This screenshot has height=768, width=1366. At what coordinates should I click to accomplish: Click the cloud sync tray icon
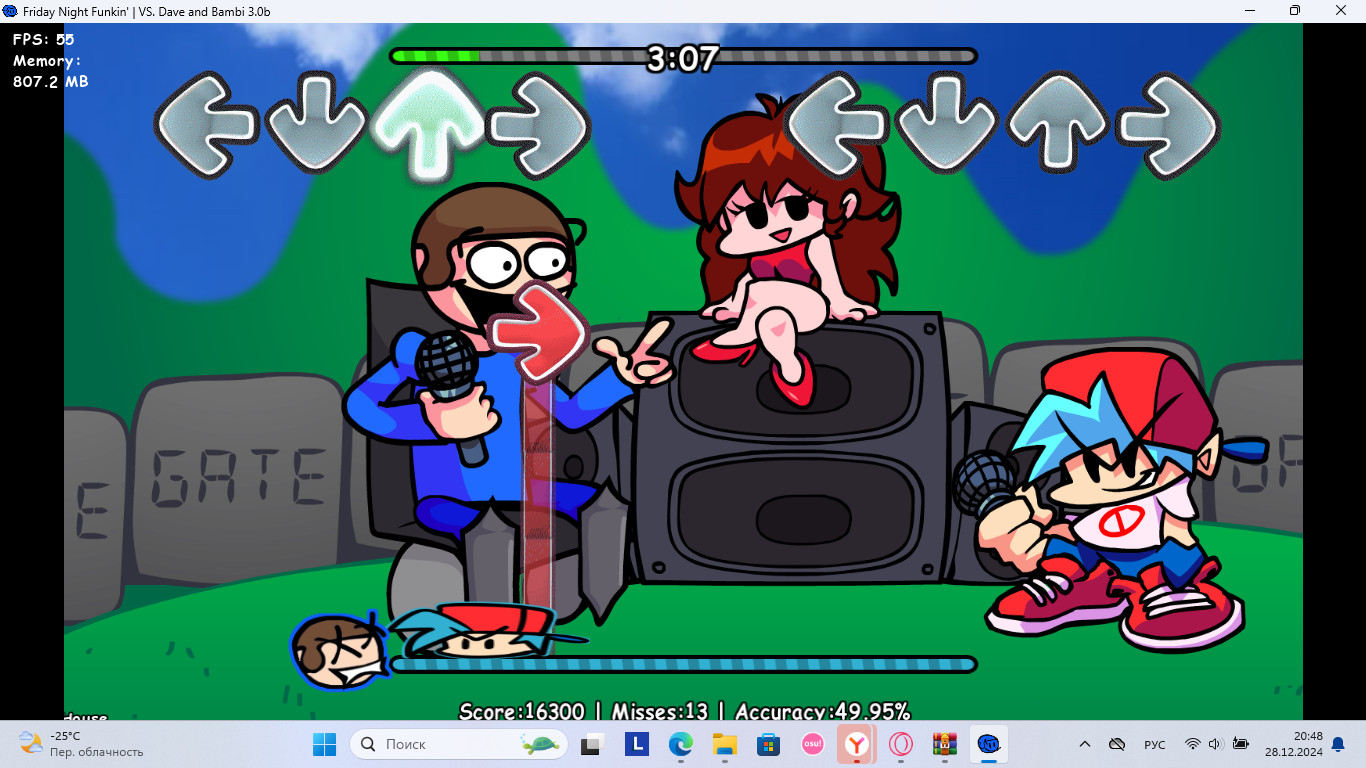tap(1118, 744)
